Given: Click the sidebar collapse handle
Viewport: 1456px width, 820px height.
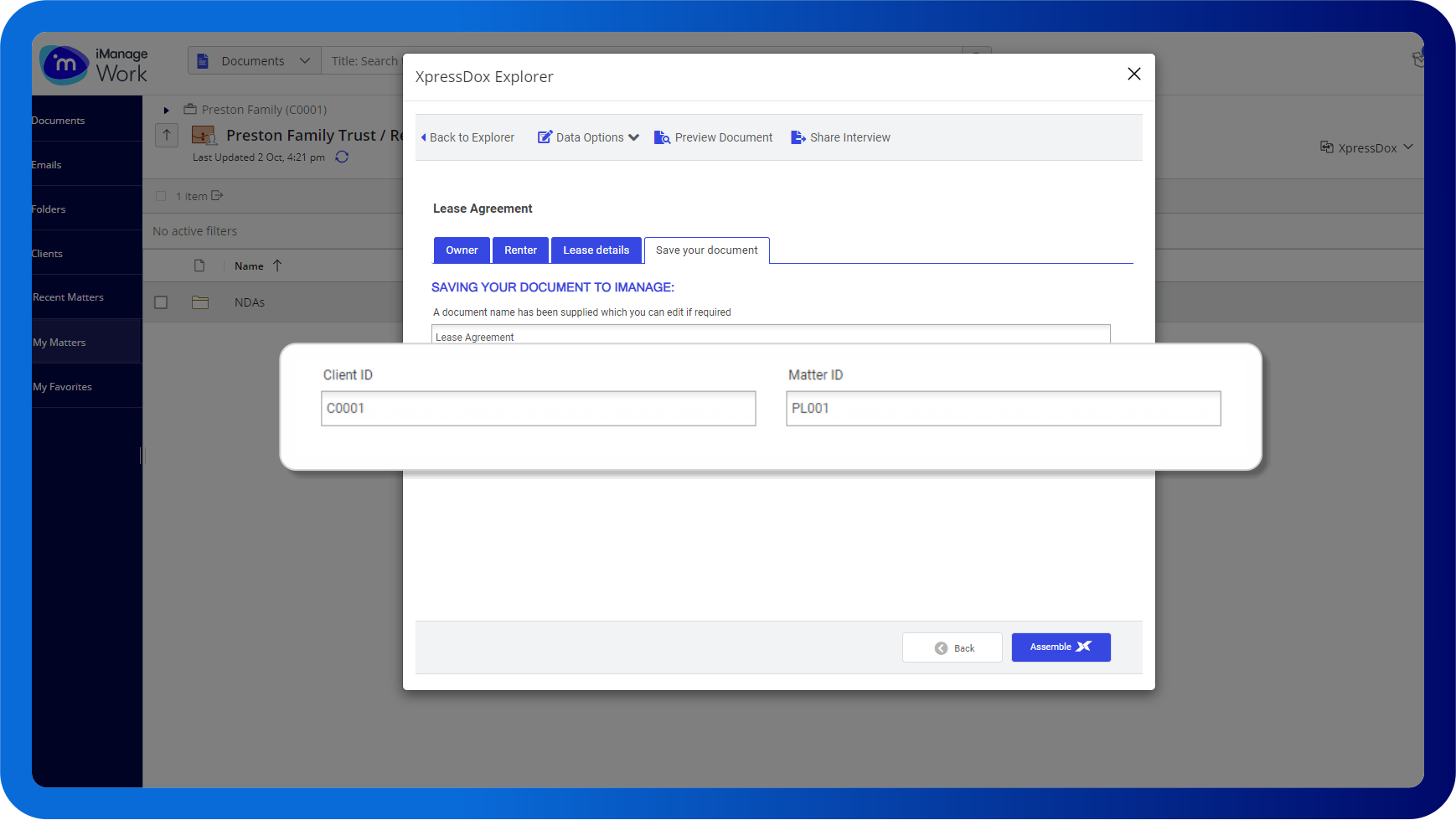Looking at the screenshot, I should pyautogui.click(x=142, y=456).
